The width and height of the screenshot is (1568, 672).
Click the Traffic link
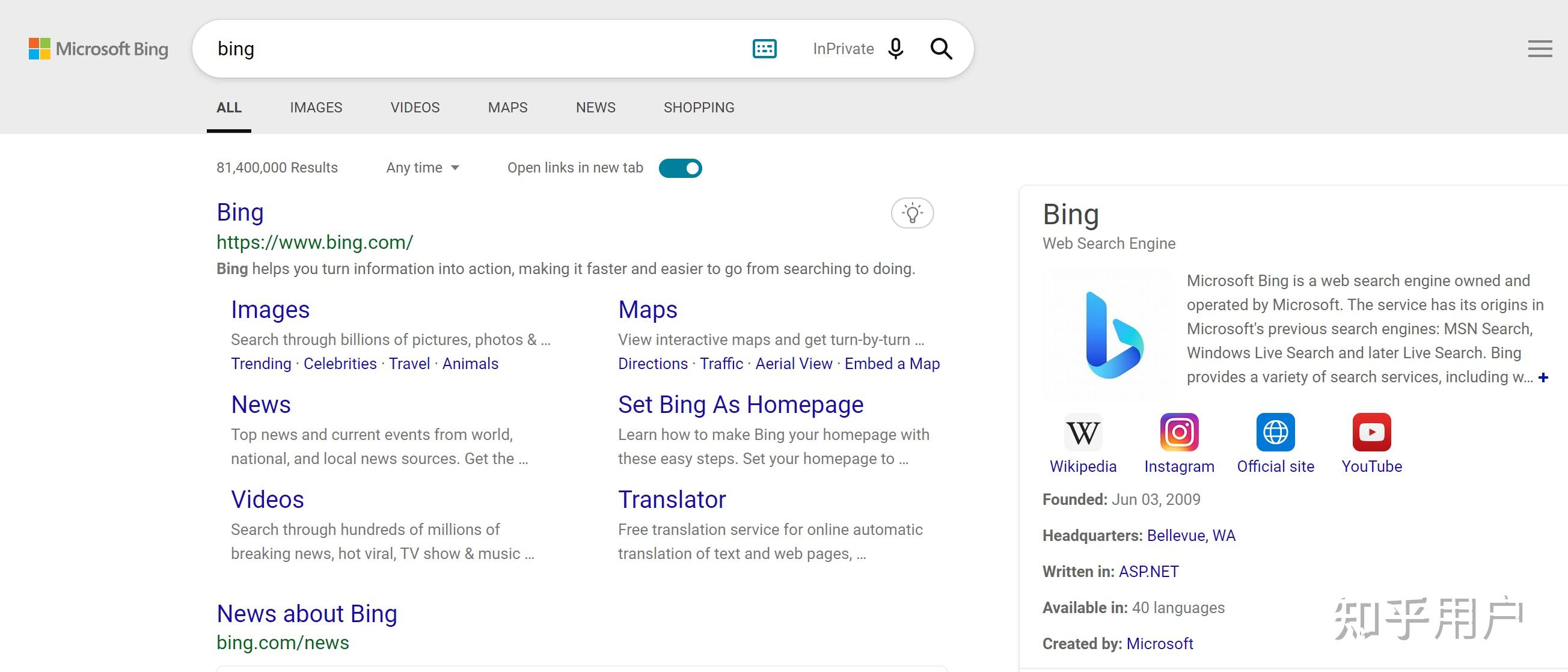pyautogui.click(x=721, y=364)
